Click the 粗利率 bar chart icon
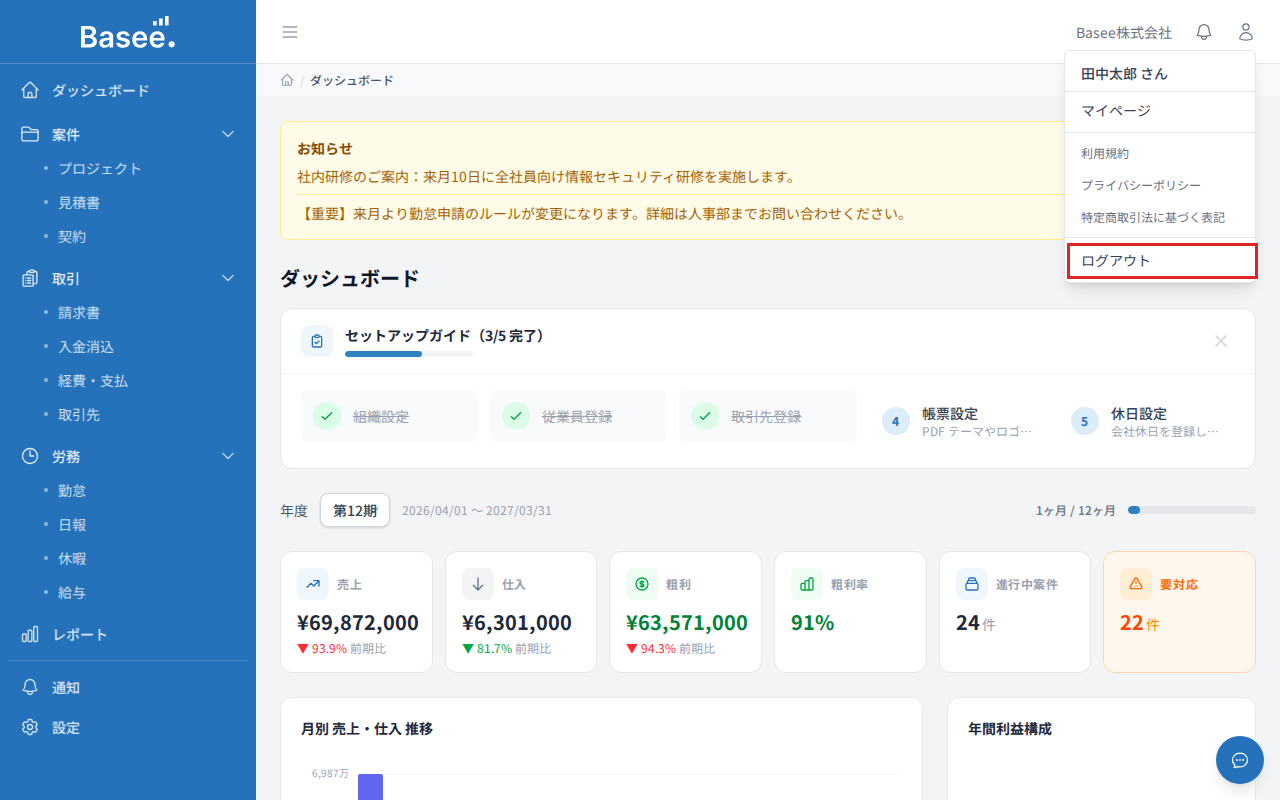 (x=807, y=584)
